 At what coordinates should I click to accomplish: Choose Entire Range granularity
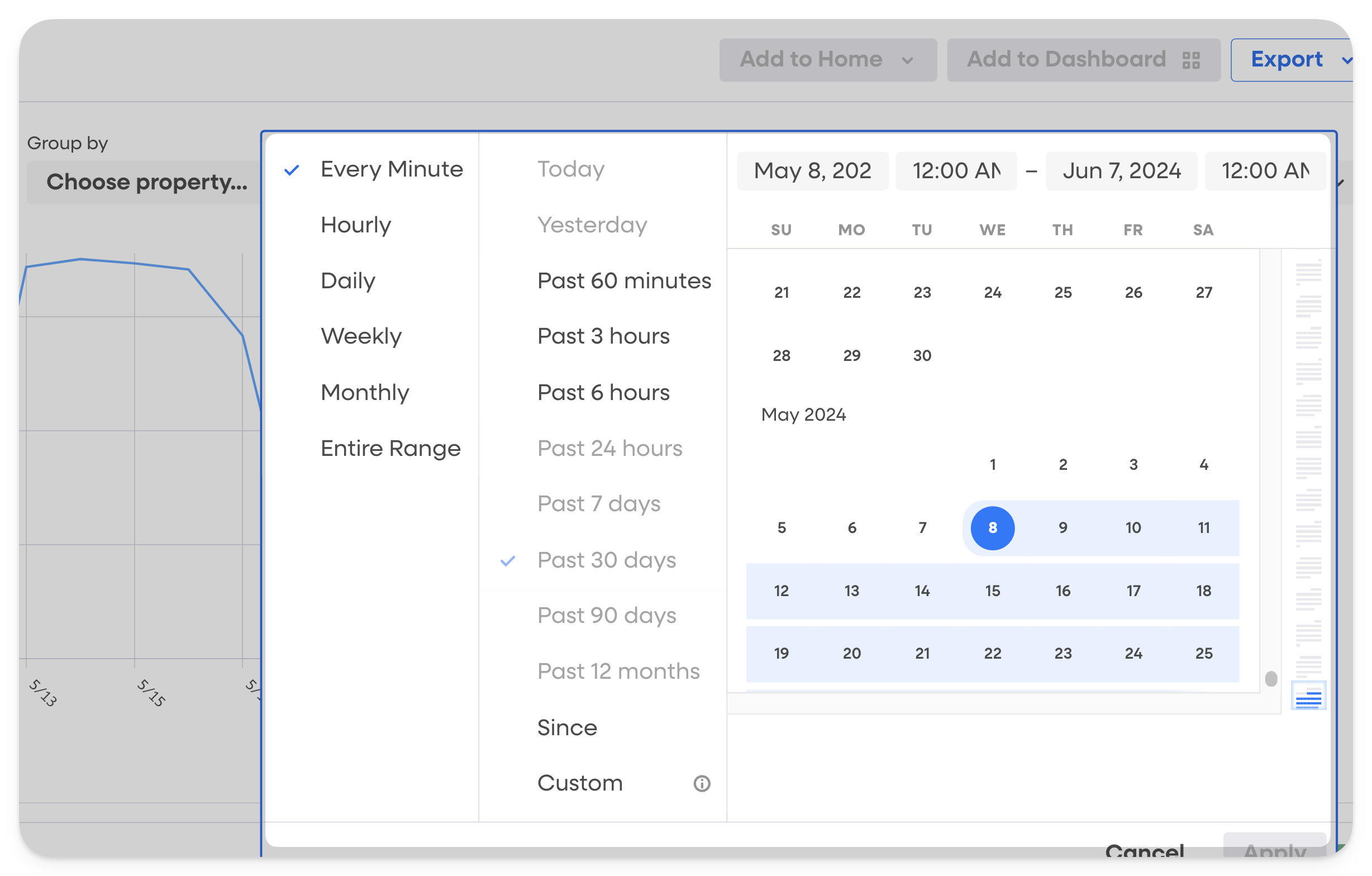pyautogui.click(x=390, y=449)
